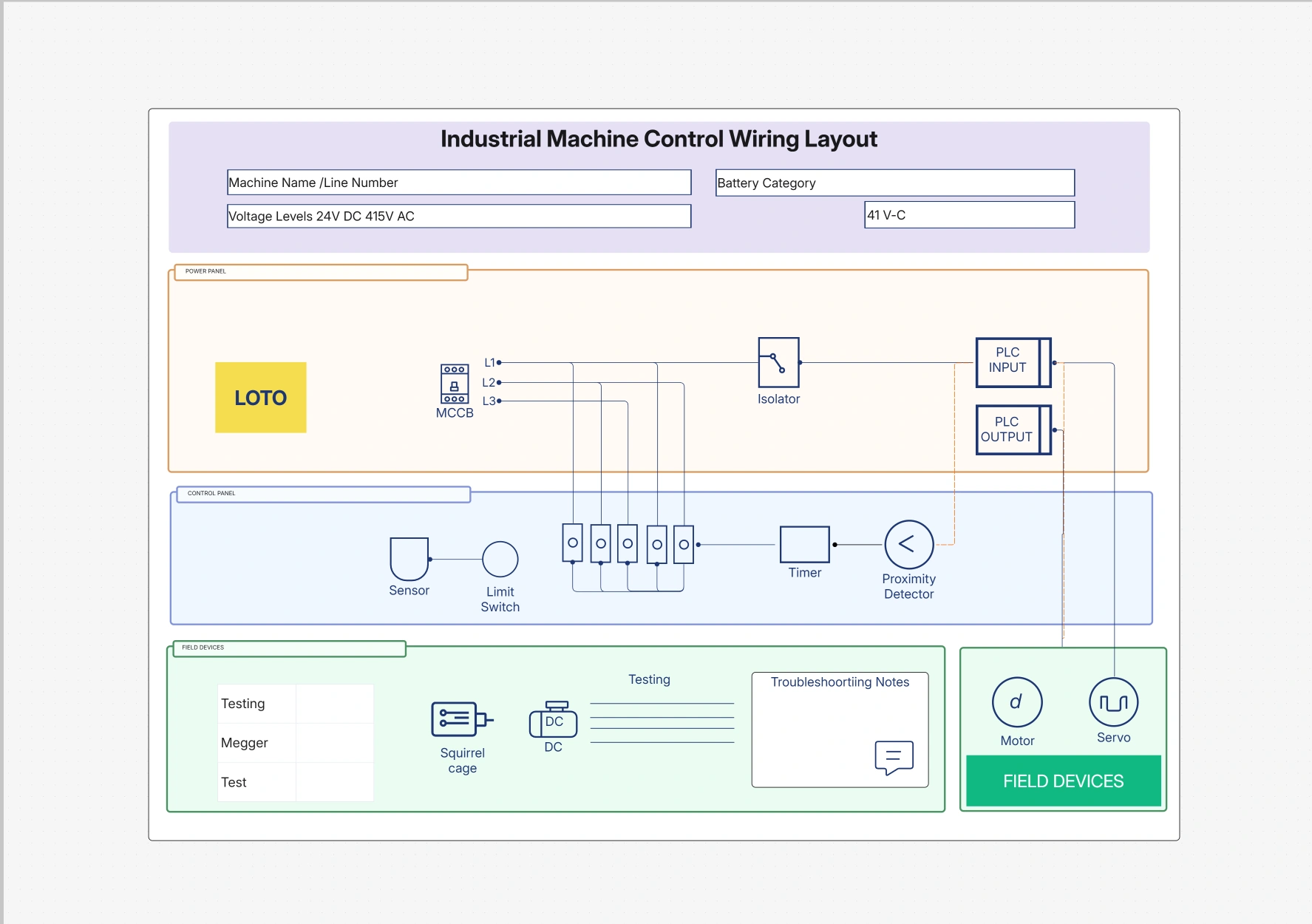Select the CONTROL PANEL frame label
The image size is (1312, 924).
click(x=323, y=494)
